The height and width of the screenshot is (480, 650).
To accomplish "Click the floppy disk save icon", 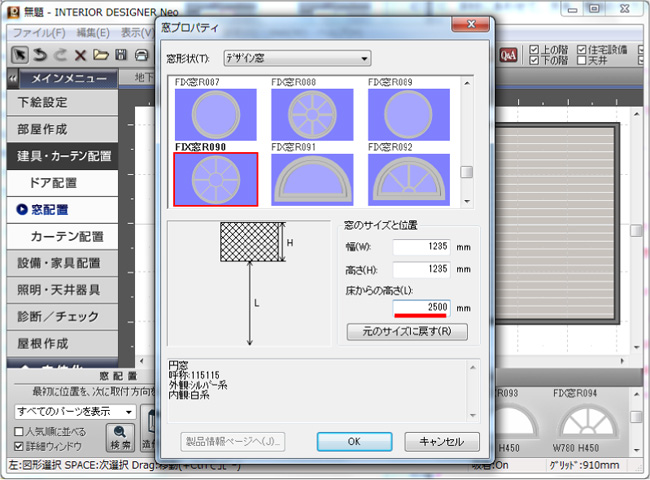I will [121, 55].
